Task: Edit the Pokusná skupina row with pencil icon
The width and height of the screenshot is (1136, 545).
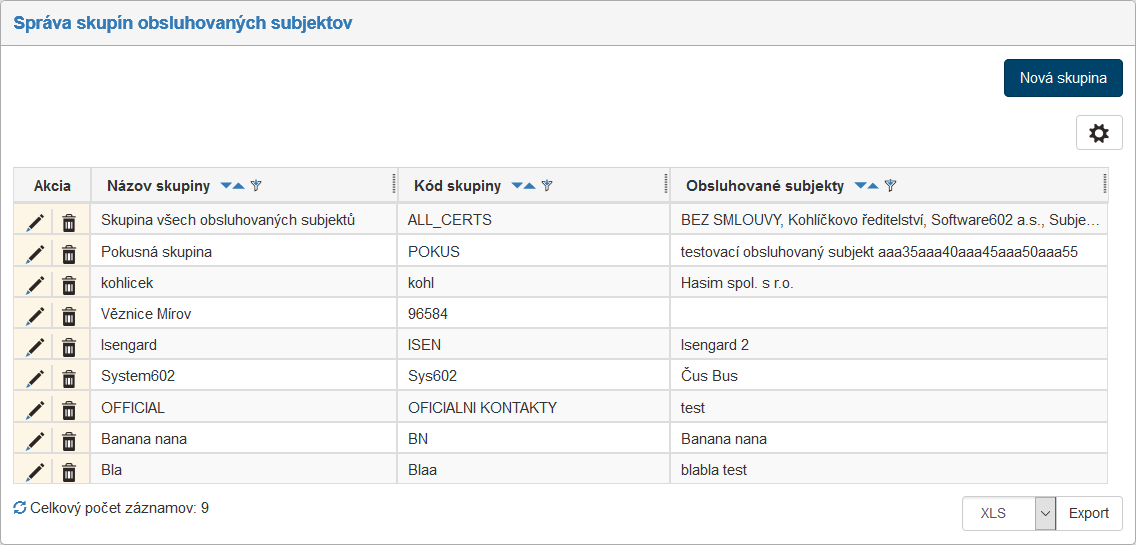Action: tap(35, 253)
